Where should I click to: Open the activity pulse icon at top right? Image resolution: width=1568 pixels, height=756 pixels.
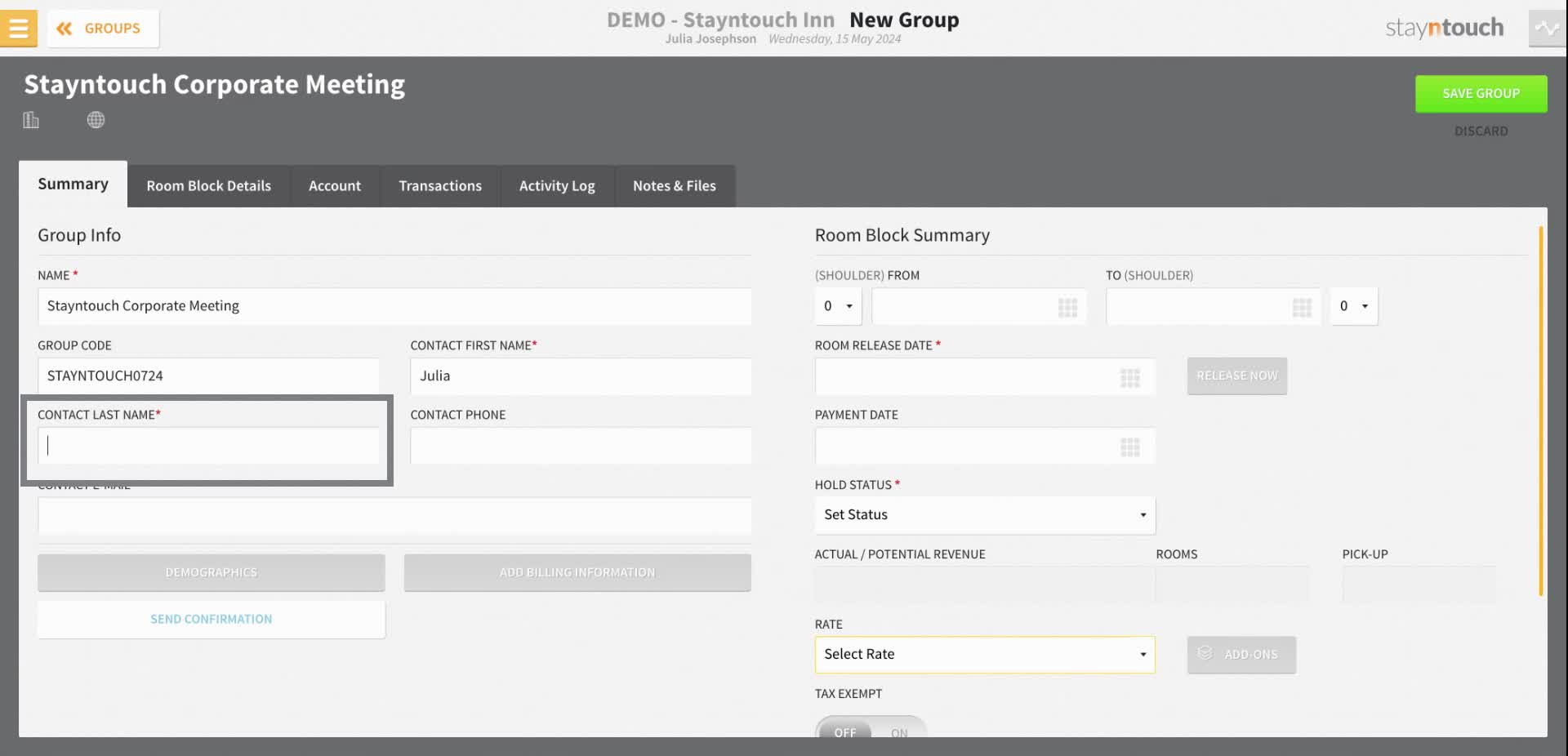coord(1547,29)
